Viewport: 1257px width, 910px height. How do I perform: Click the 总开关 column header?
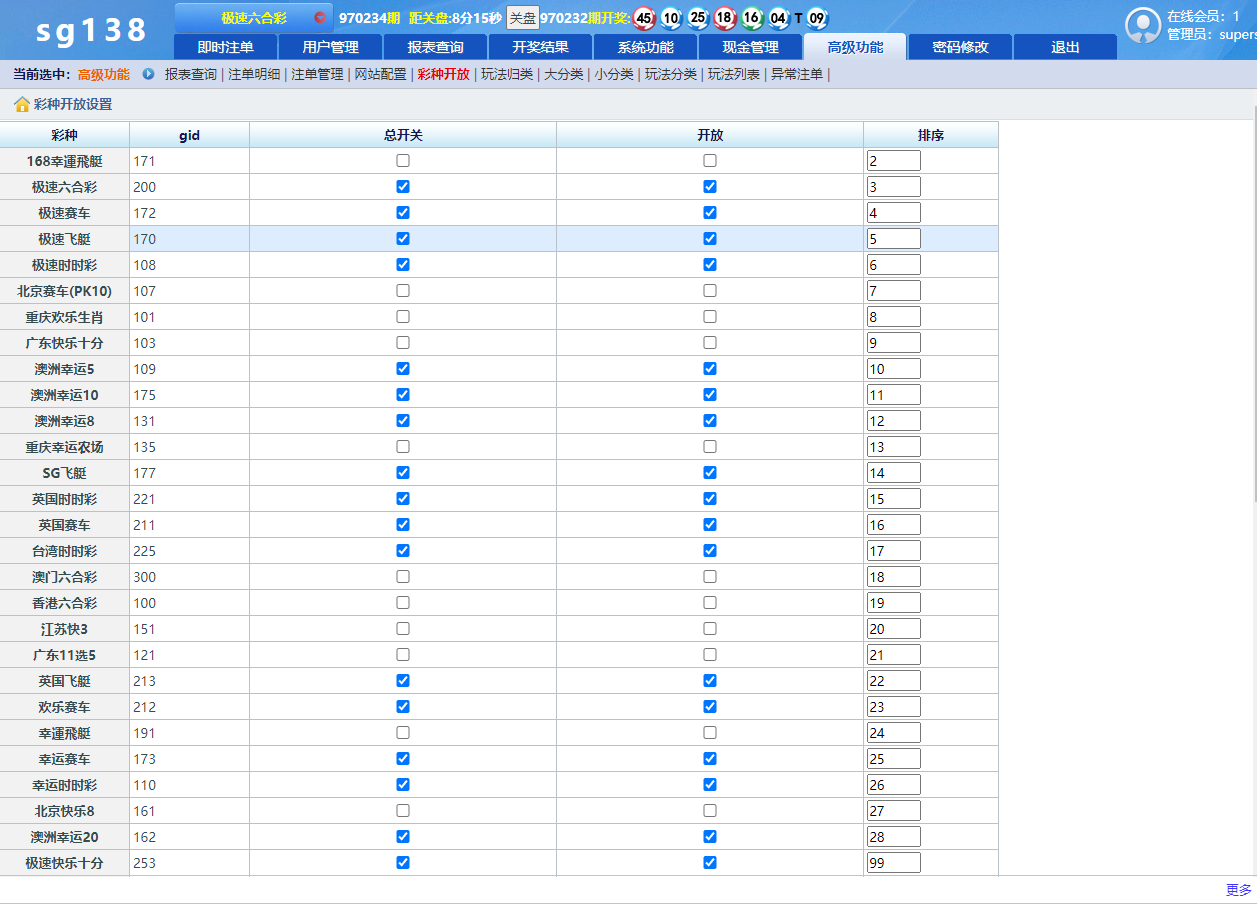(x=403, y=135)
